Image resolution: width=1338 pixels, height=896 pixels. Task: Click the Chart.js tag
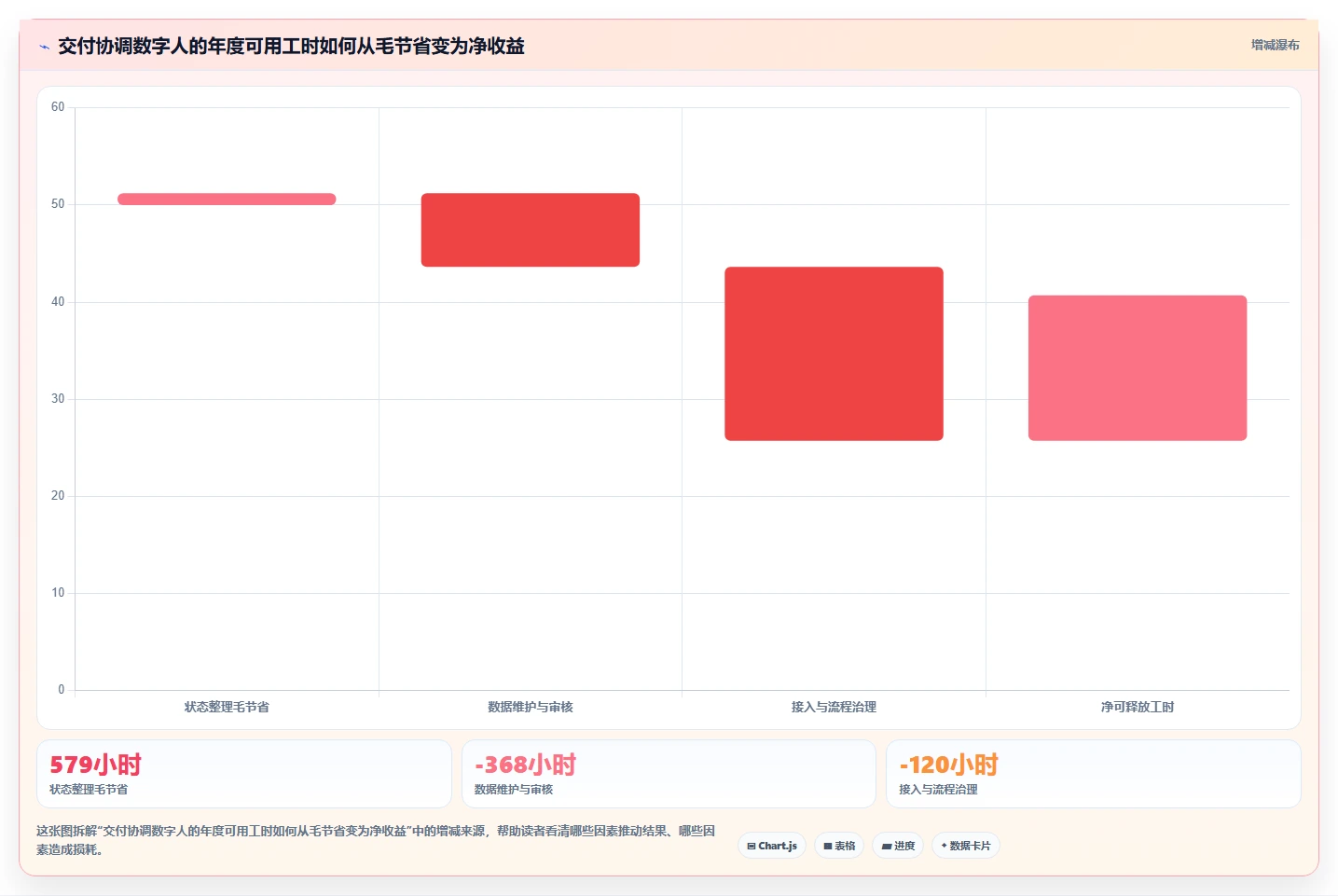[772, 846]
